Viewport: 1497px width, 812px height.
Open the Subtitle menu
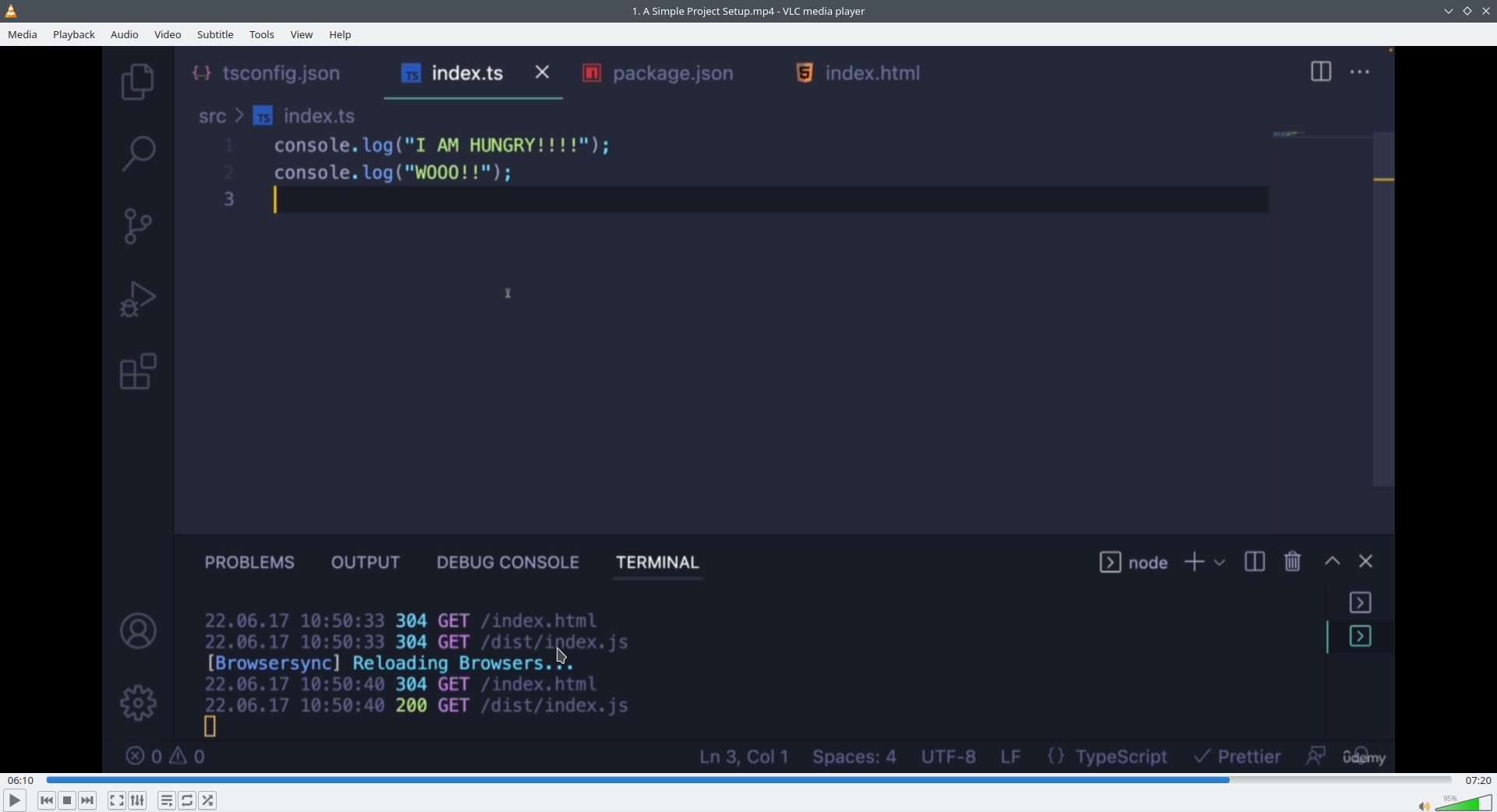pos(215,35)
